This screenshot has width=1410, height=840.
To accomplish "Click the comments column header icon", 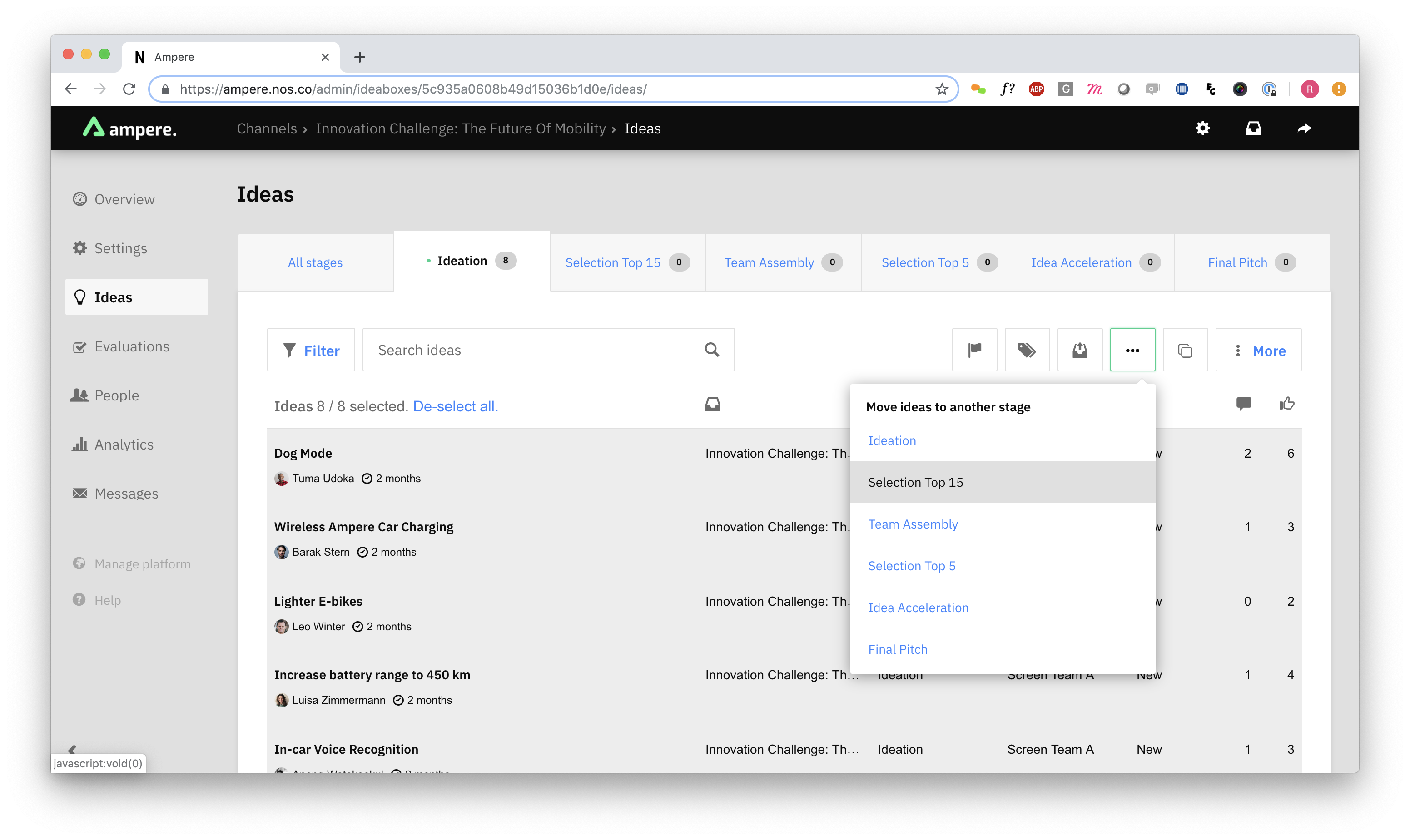I will 1244,404.
